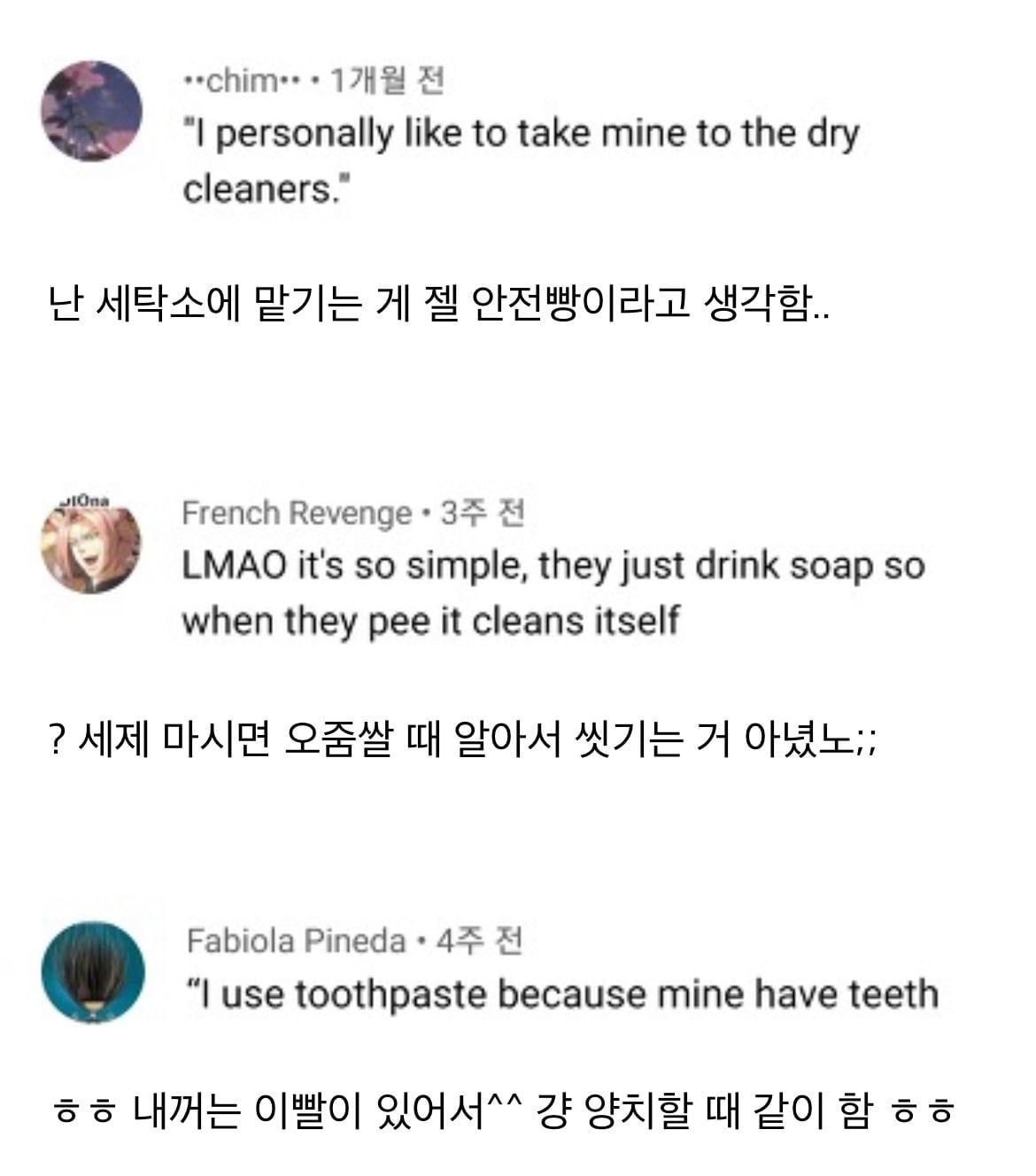
Task: Click the French Revenge username
Action: [x=297, y=513]
